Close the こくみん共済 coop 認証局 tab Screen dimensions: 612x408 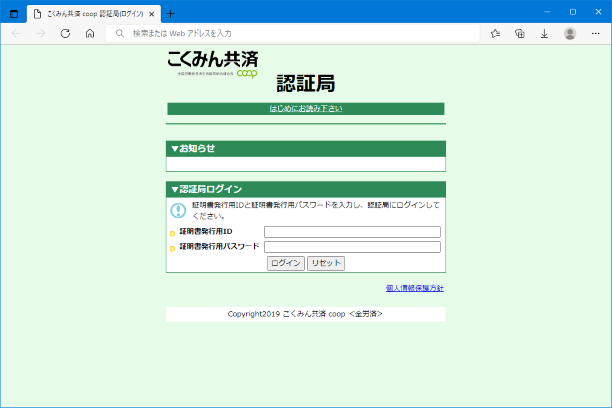[x=151, y=14]
